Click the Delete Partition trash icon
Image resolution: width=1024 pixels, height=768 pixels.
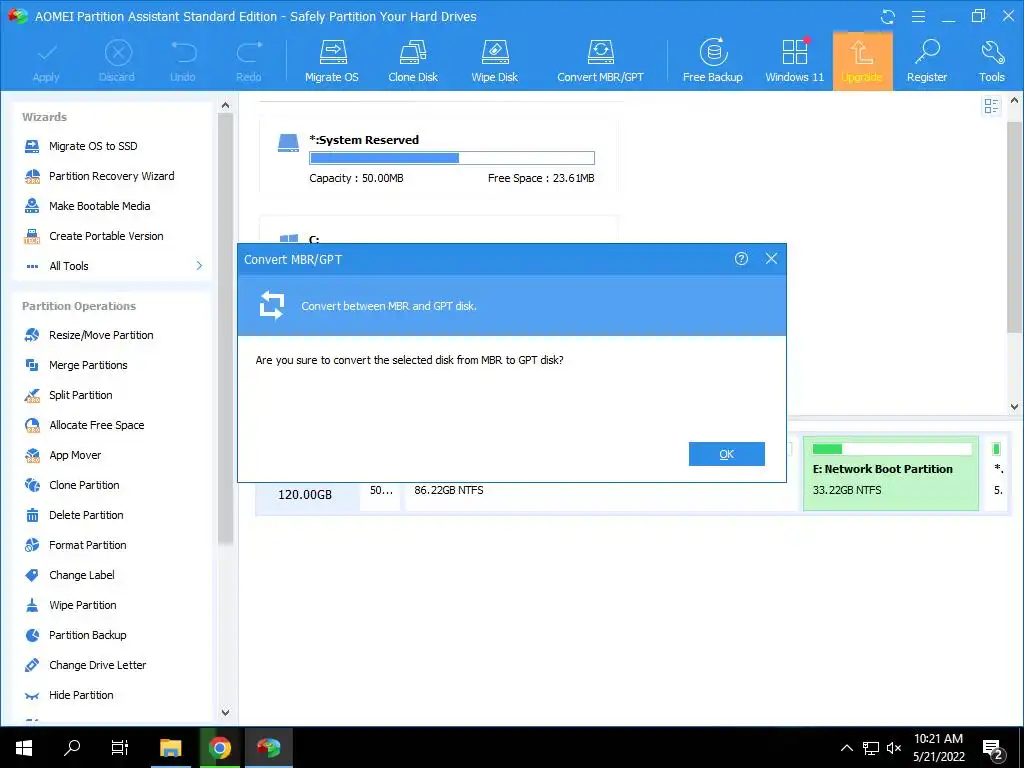click(x=32, y=515)
